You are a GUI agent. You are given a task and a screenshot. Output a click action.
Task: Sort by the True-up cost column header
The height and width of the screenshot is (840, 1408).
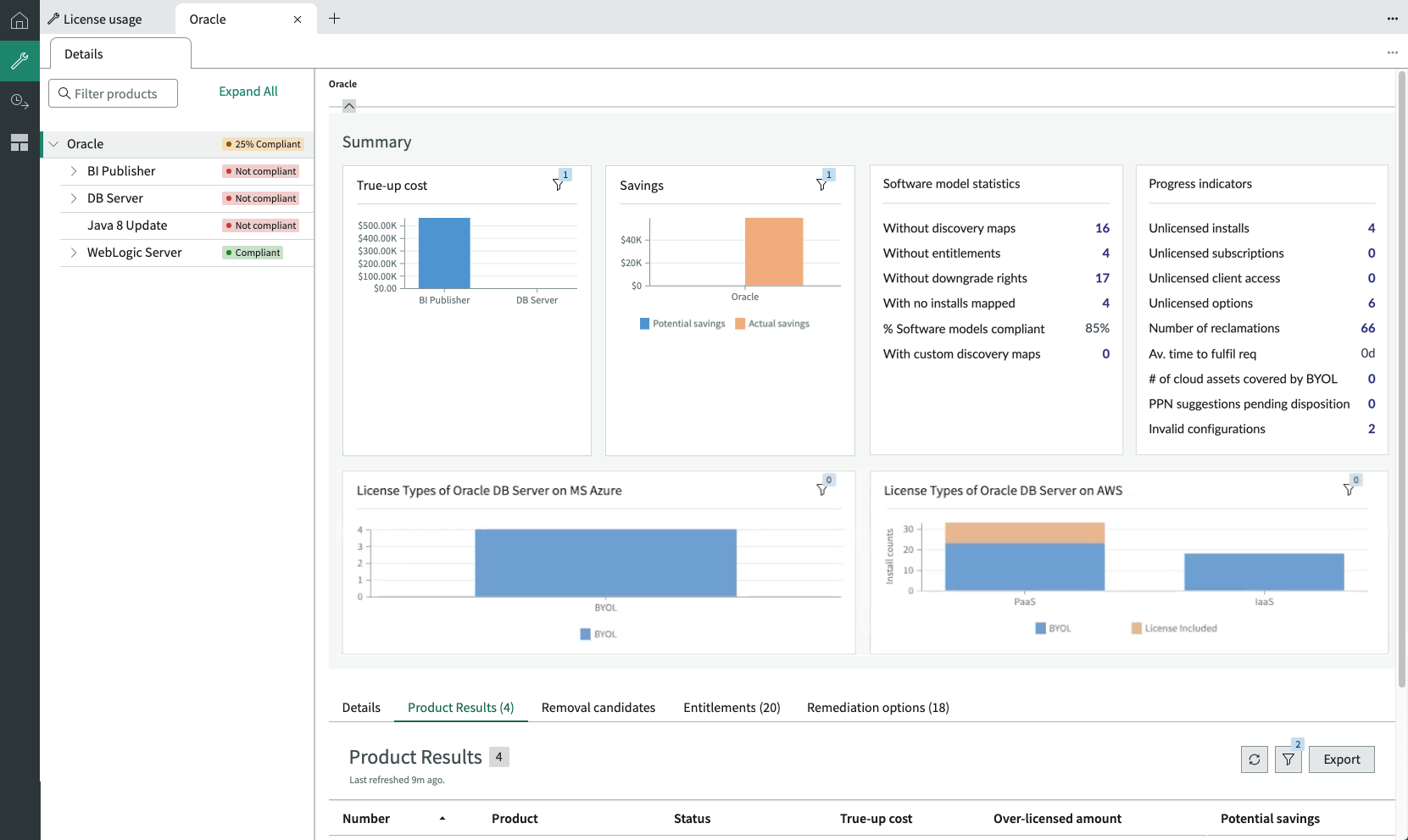[x=876, y=819]
